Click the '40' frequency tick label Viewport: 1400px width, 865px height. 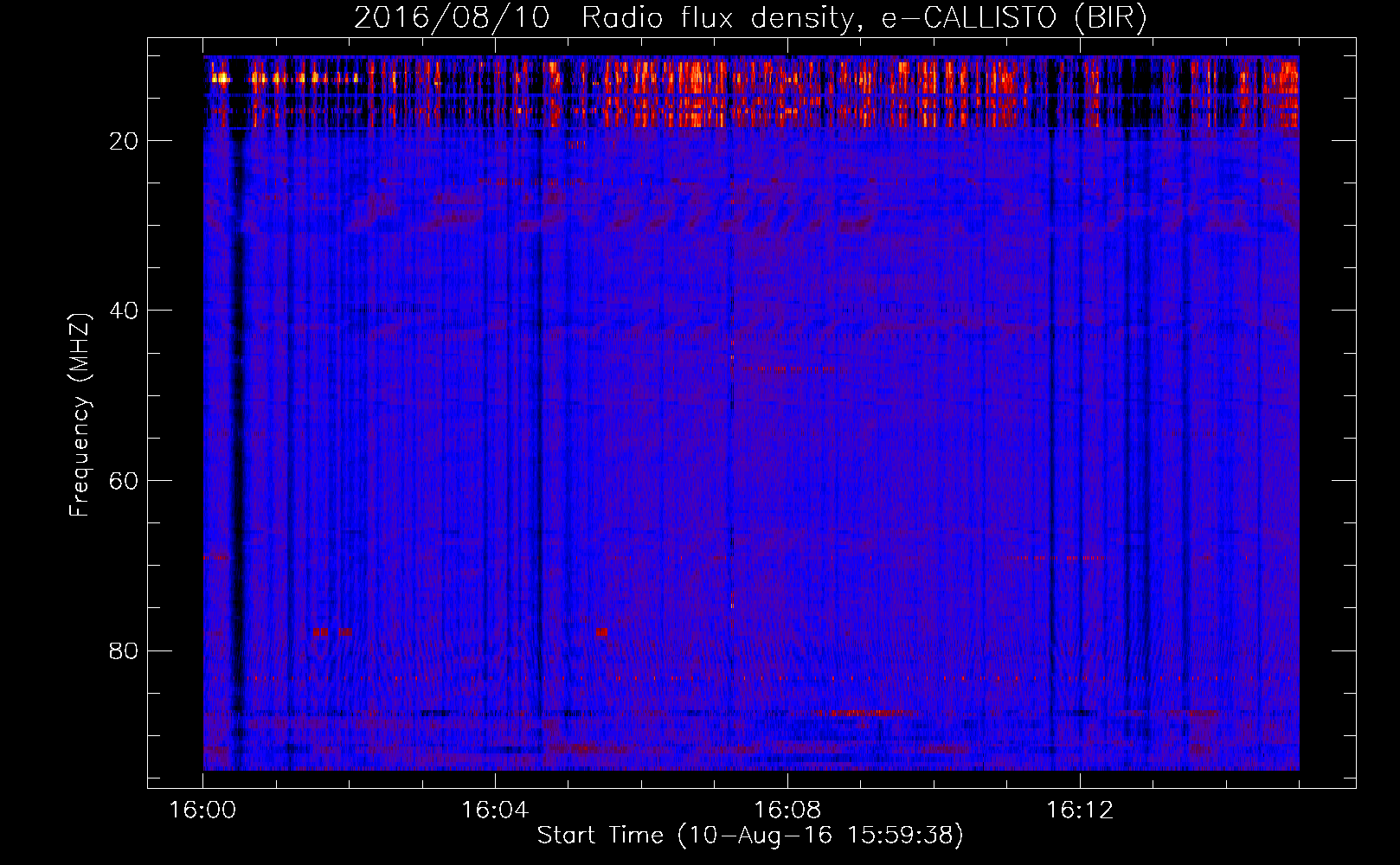click(124, 311)
